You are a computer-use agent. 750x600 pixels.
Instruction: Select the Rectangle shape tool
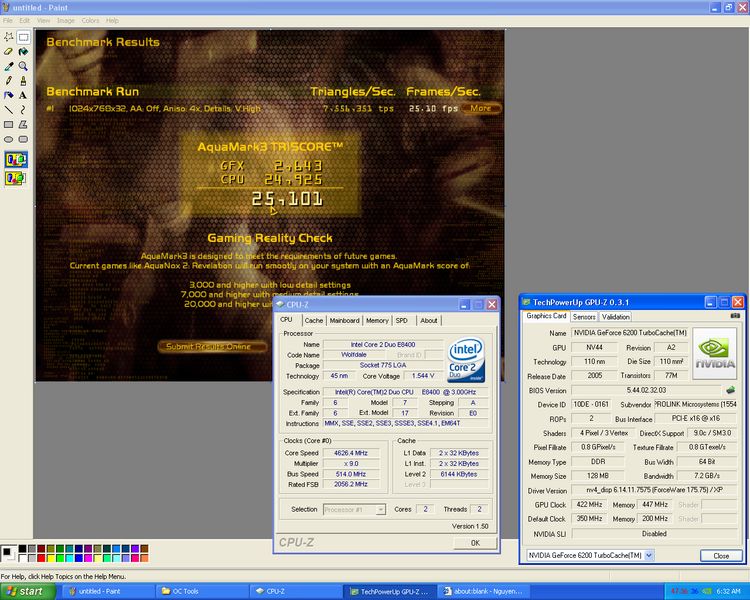point(9,124)
